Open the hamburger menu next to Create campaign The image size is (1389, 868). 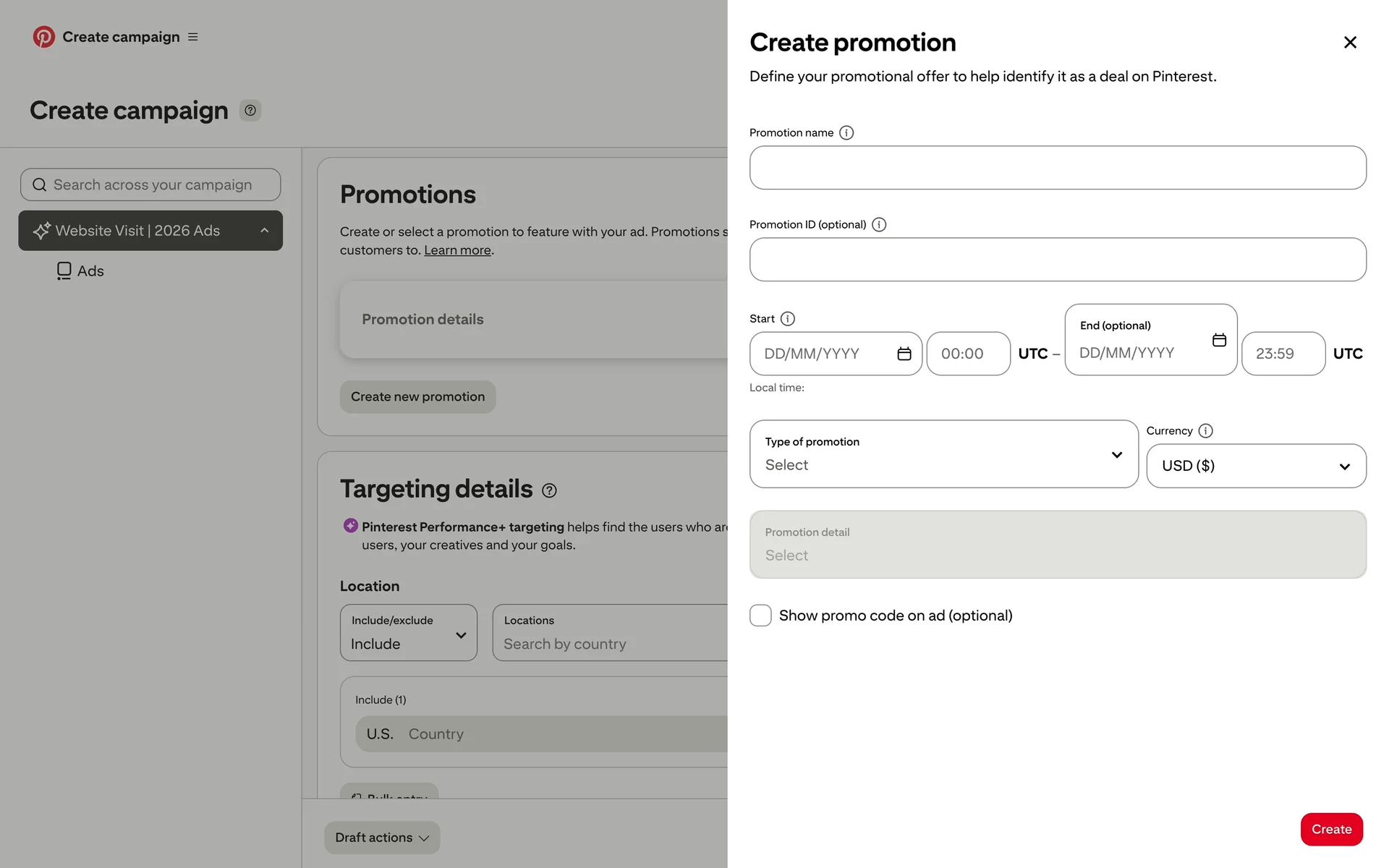click(192, 37)
